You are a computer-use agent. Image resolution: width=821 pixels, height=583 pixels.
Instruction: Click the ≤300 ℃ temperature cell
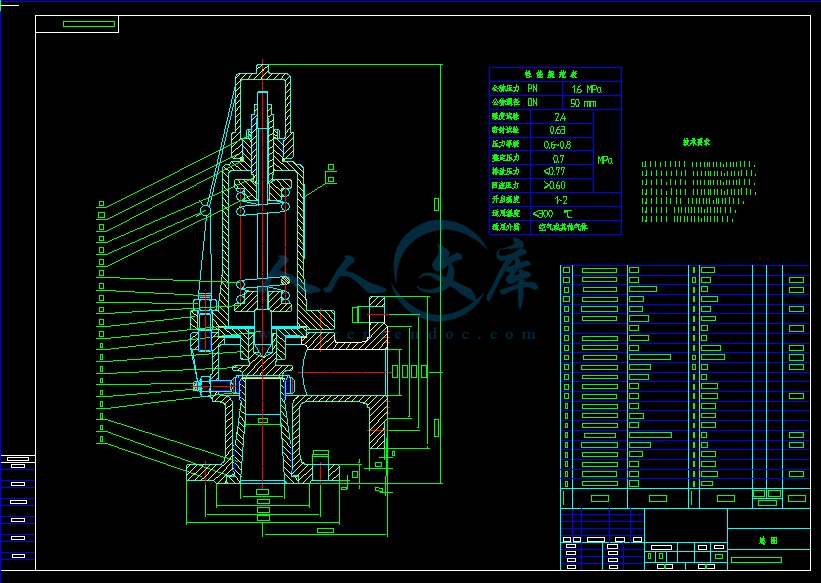point(553,213)
